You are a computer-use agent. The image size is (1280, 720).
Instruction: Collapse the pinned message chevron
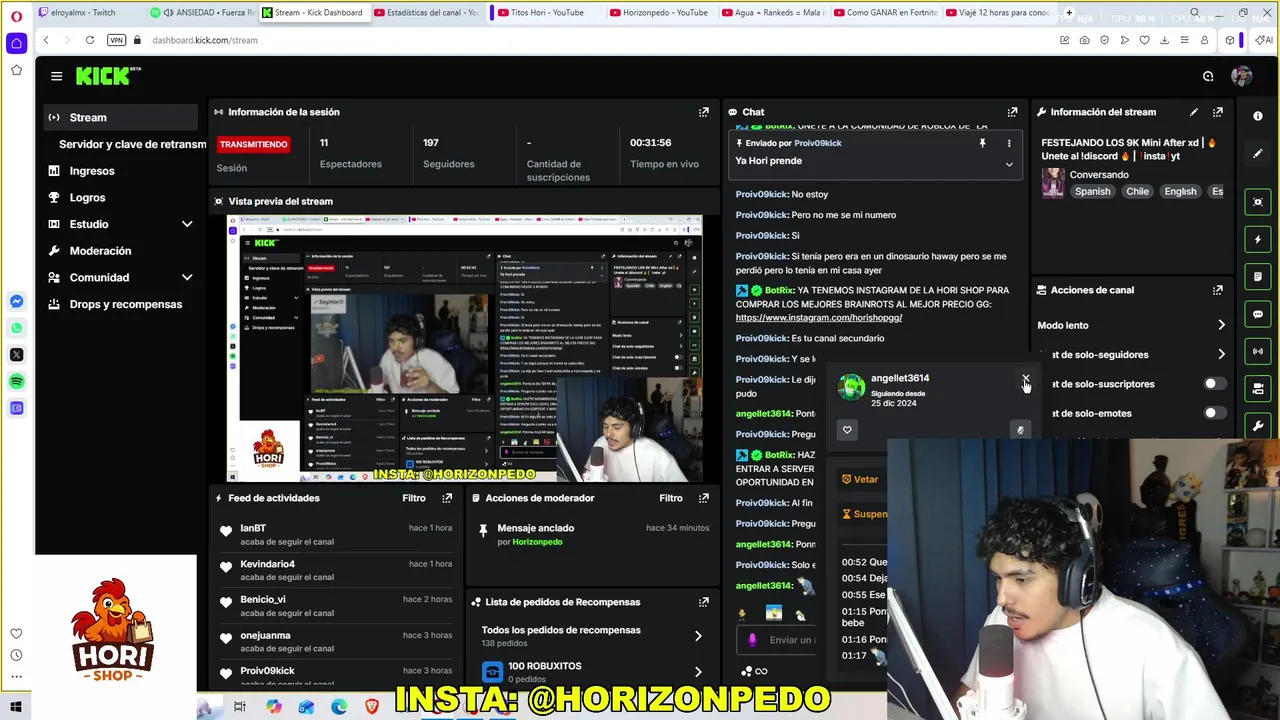coord(1008,164)
